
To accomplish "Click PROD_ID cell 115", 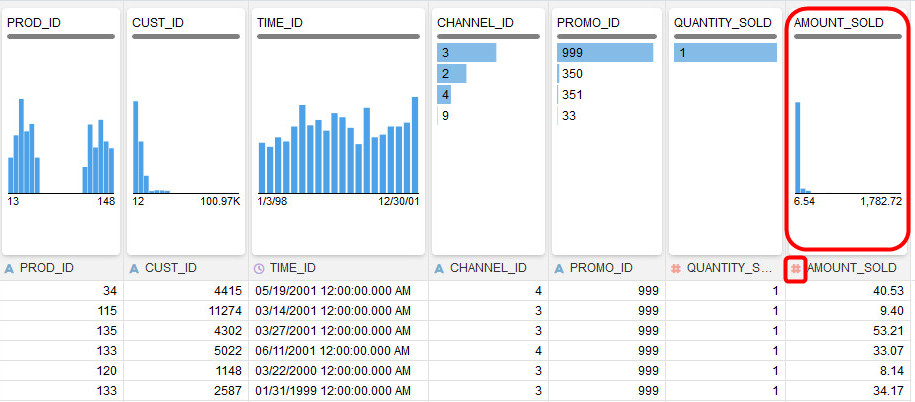I will coord(61,310).
